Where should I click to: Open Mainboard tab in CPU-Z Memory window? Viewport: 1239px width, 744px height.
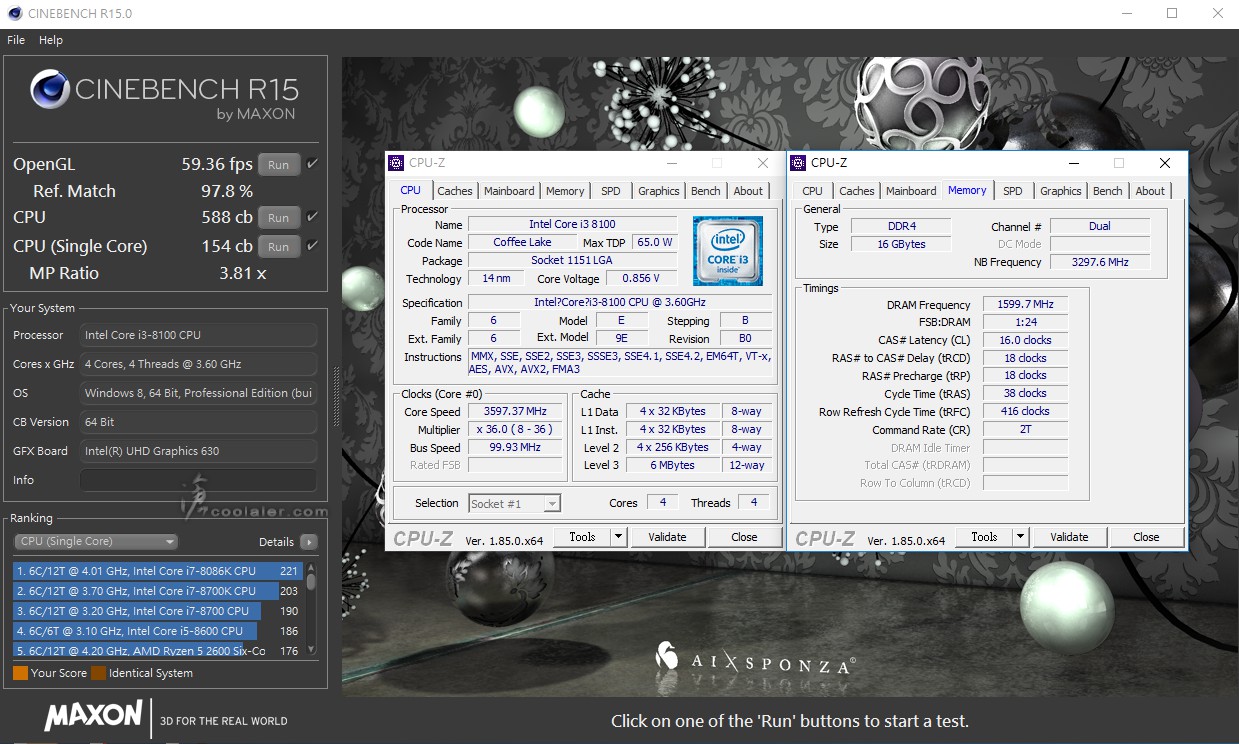coord(911,191)
